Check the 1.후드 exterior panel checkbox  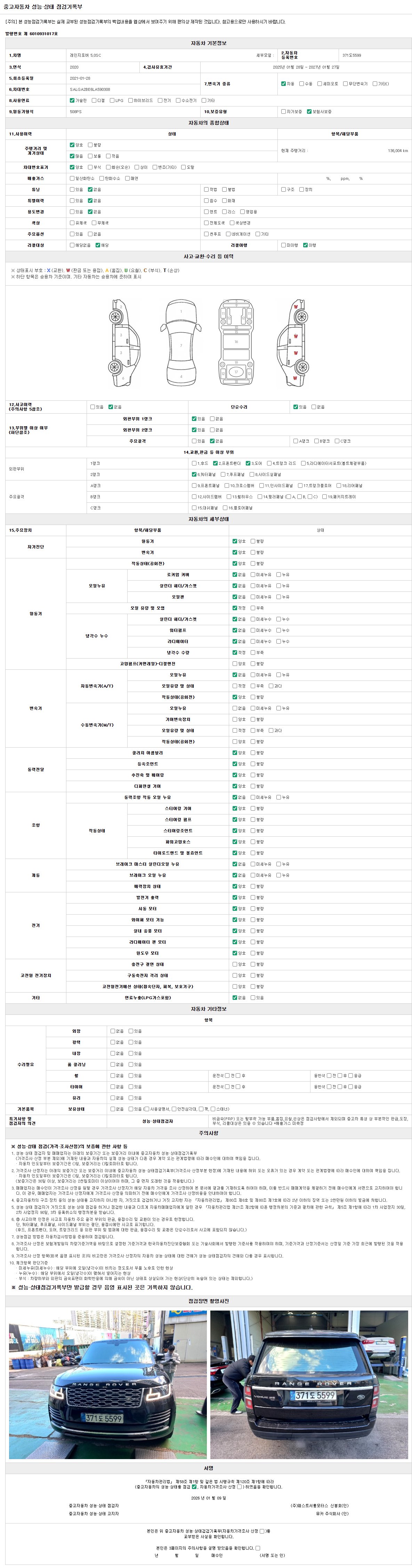pos(194,463)
